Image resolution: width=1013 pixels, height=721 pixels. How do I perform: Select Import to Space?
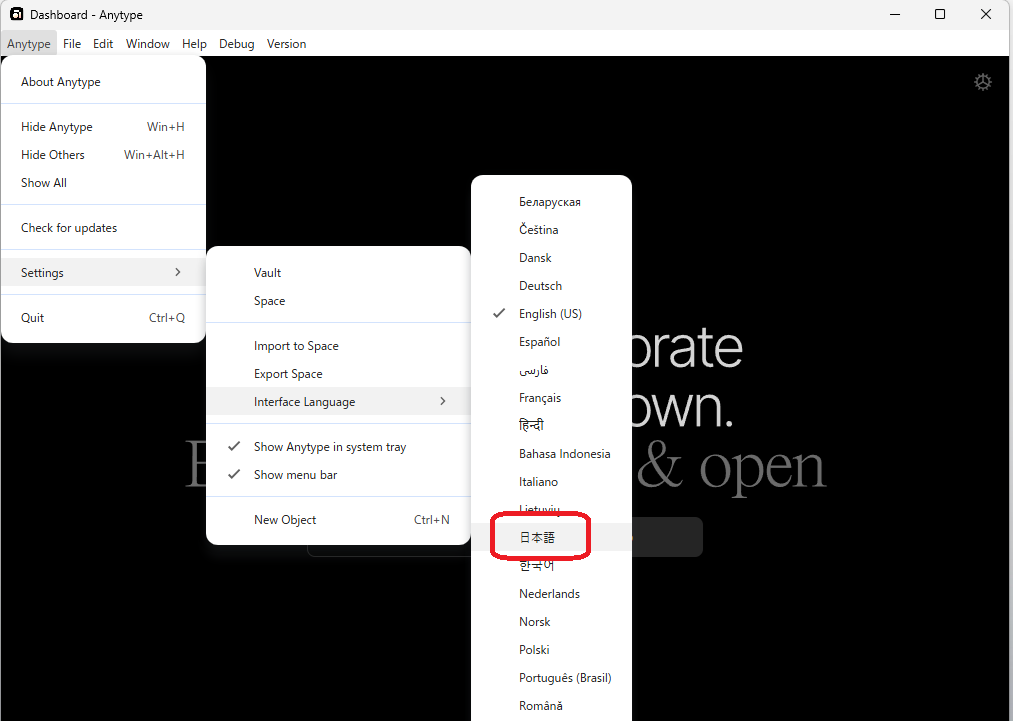click(x=338, y=346)
